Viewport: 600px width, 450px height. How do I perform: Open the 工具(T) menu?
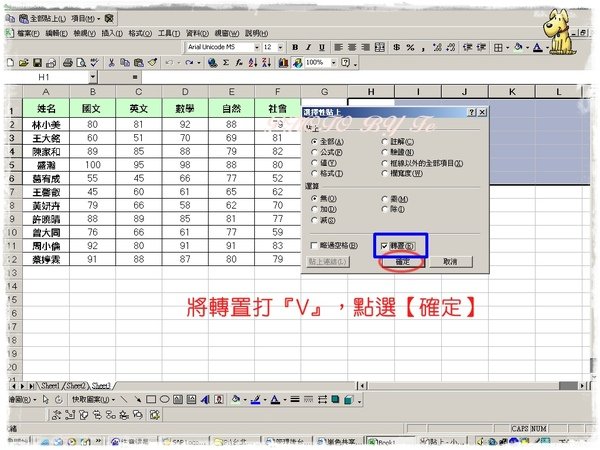[169, 33]
